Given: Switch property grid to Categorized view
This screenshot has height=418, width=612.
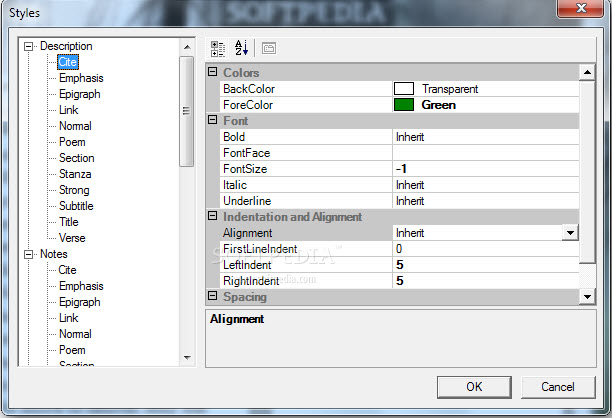Looking at the screenshot, I should pos(219,48).
